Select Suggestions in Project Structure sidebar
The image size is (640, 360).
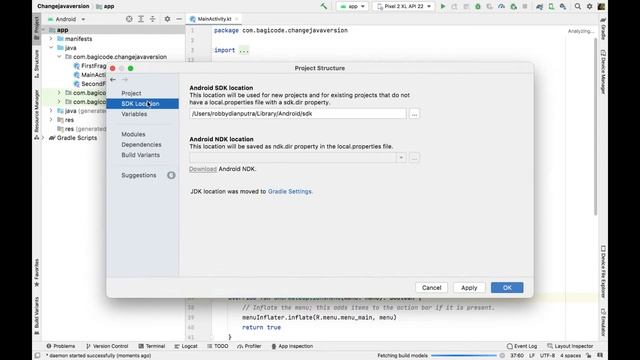pyautogui.click(x=139, y=175)
